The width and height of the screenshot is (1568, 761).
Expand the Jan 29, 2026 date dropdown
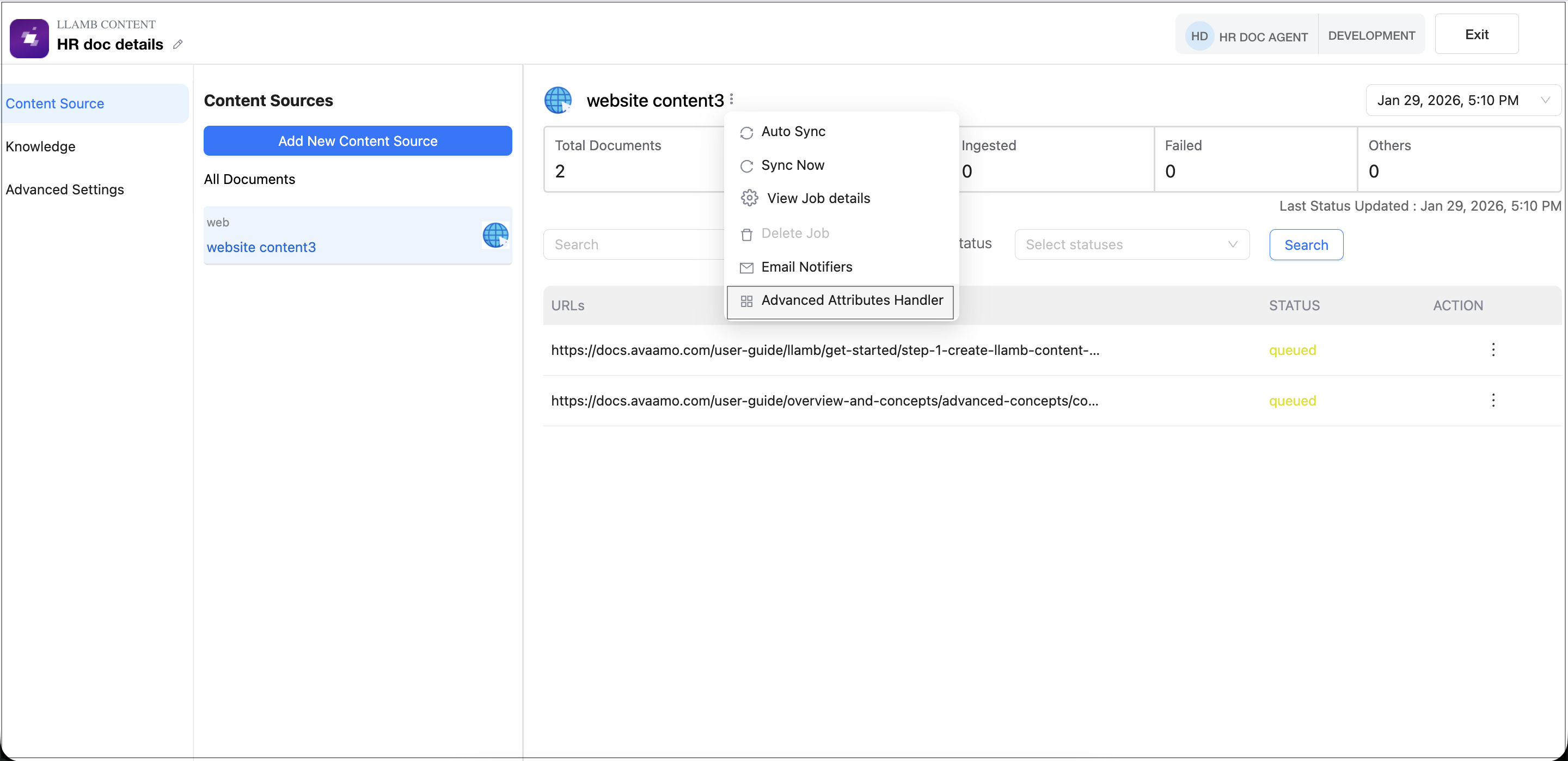(x=1462, y=101)
